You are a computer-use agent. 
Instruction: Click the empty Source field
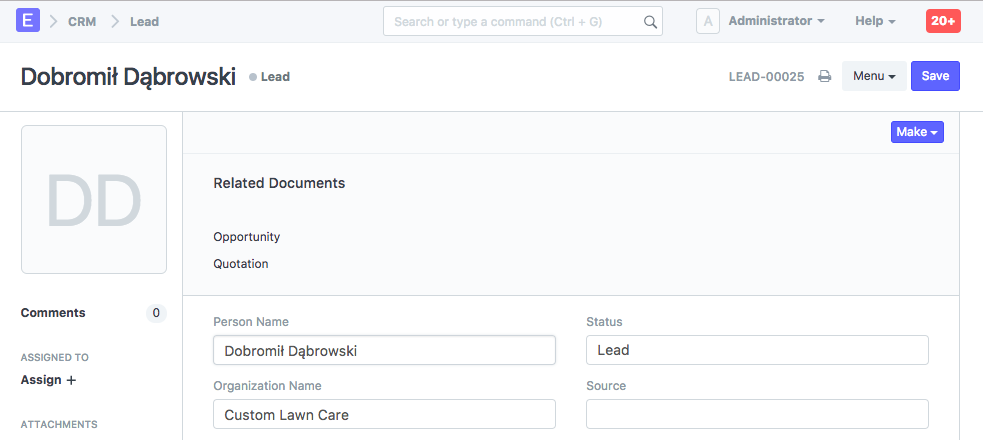click(x=757, y=414)
